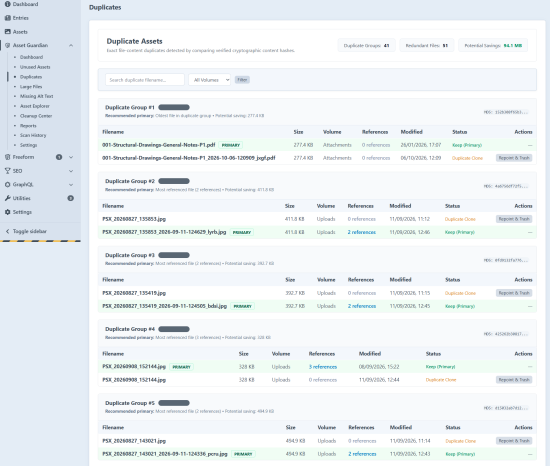550x466 pixels.
Task: Expand the GraphQL menu chevron
Action: 71,184
